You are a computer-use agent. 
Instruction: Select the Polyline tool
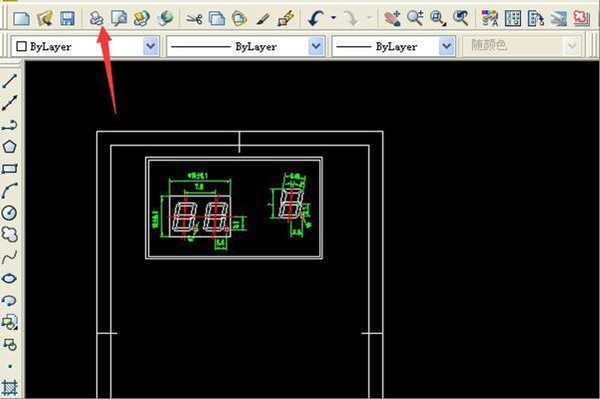click(x=10, y=125)
